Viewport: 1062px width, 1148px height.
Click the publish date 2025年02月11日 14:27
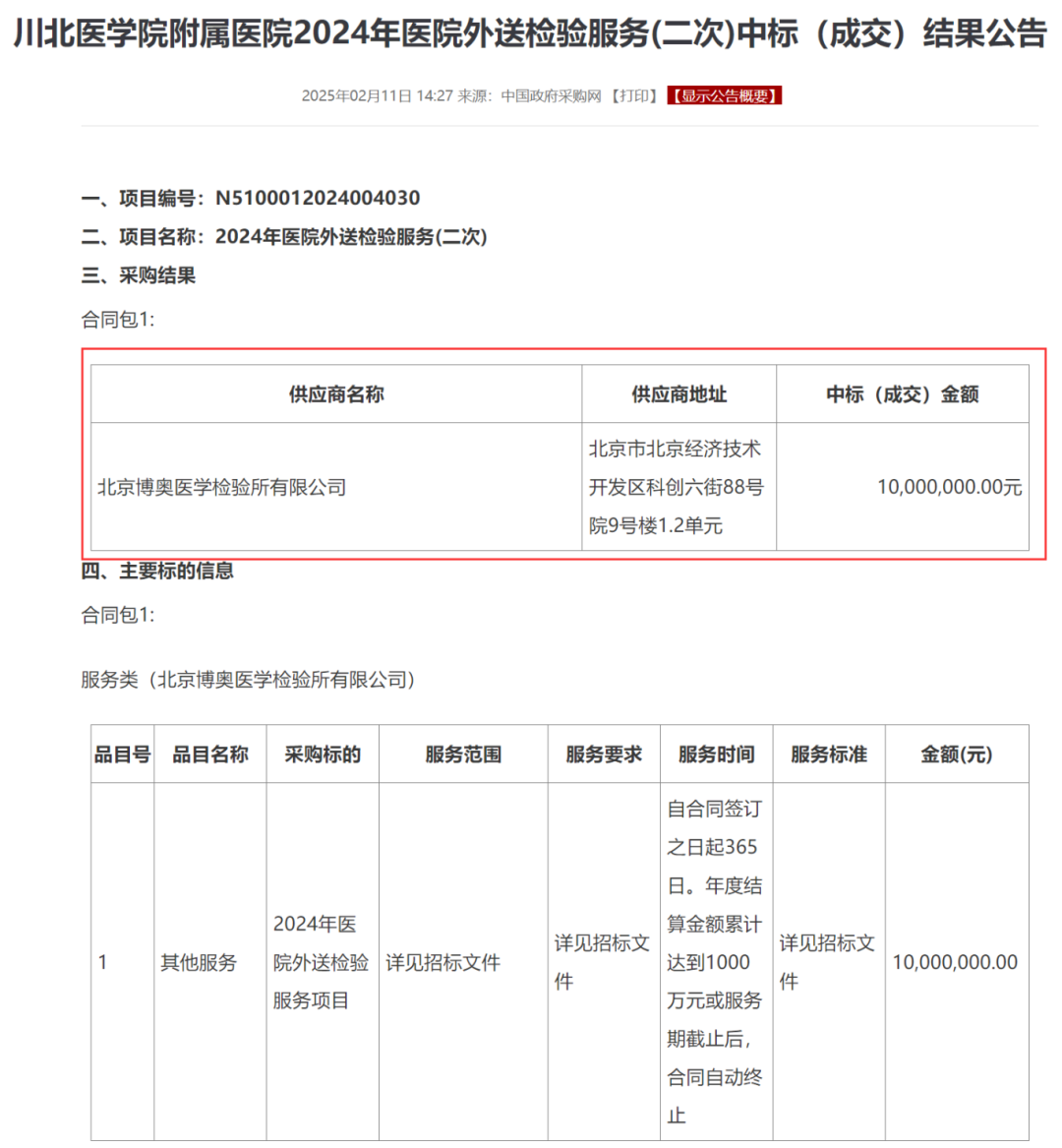pos(377,95)
